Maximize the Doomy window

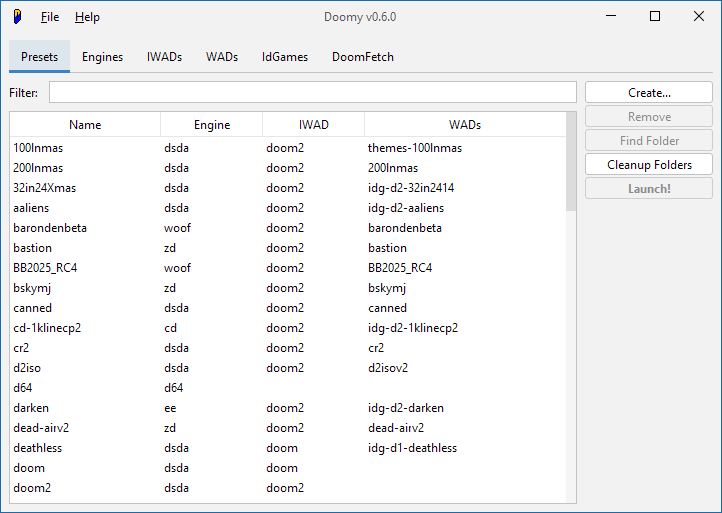click(x=655, y=17)
